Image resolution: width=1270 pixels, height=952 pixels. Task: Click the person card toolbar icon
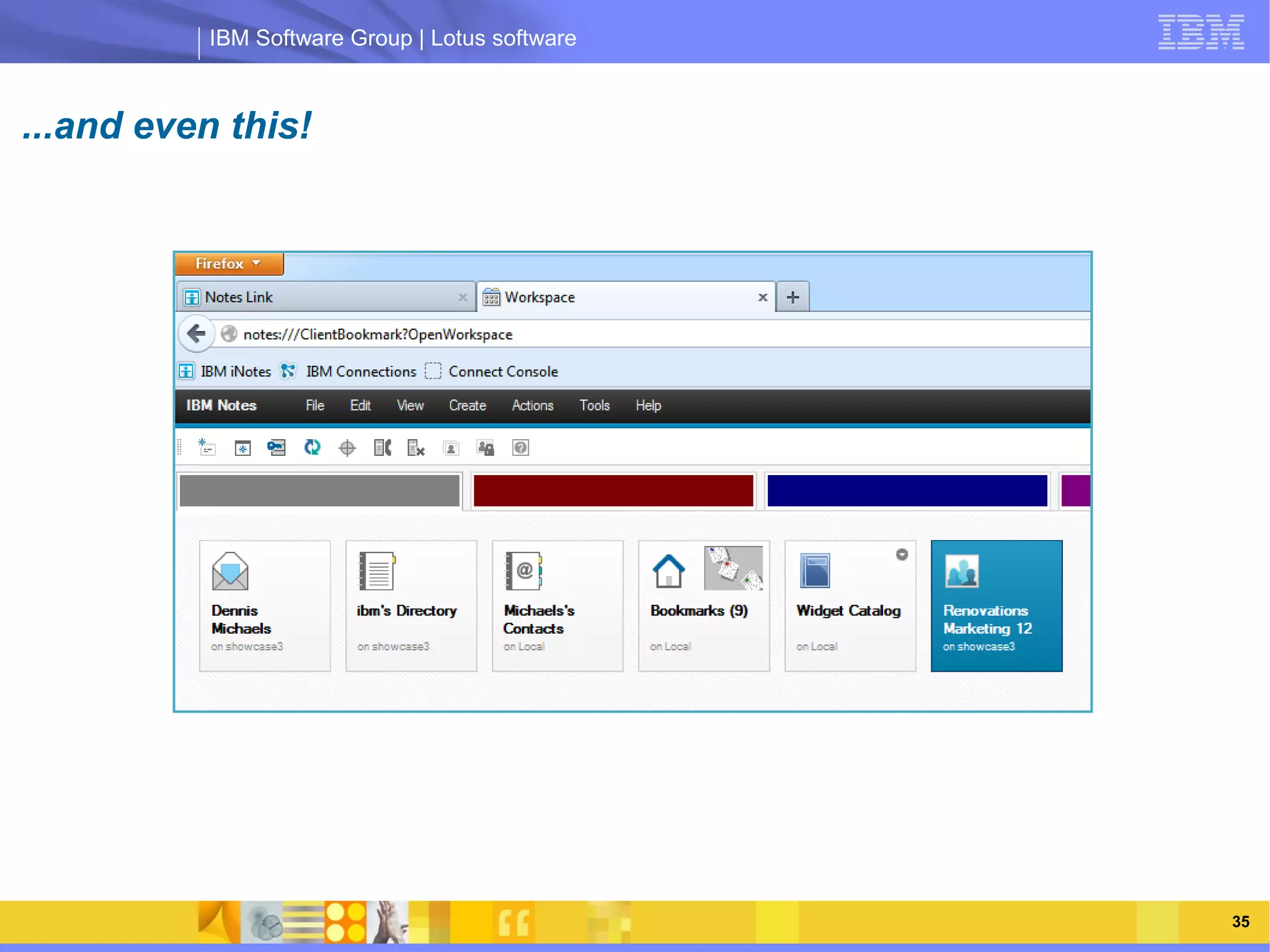(451, 448)
